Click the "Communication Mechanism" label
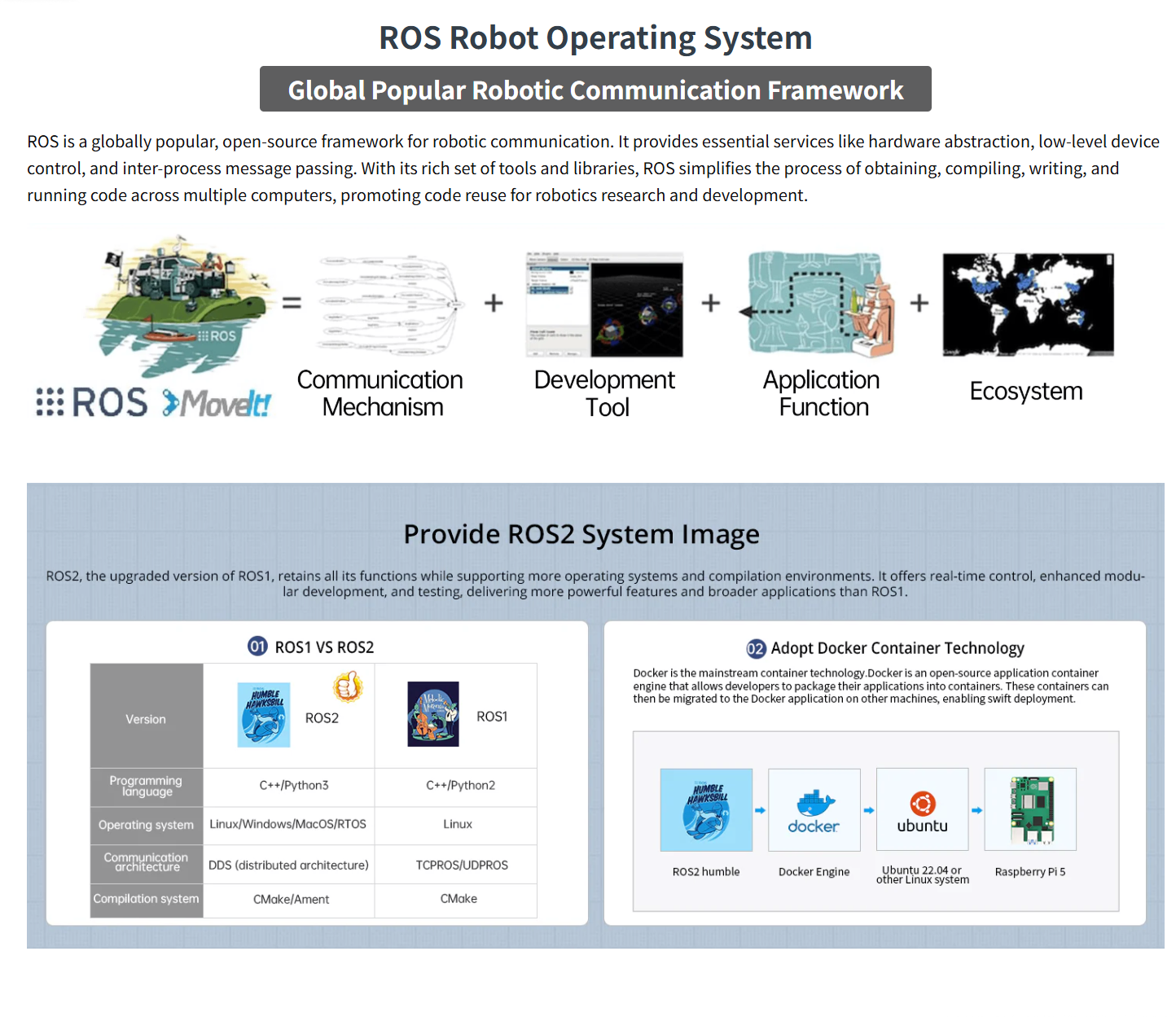This screenshot has width=1176, height=1017. point(380,393)
